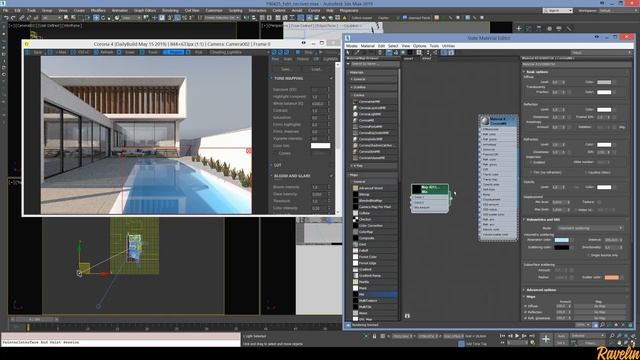The height and width of the screenshot is (360, 640).
Task: Collapse the Basic options rollout
Action: (x=524, y=72)
